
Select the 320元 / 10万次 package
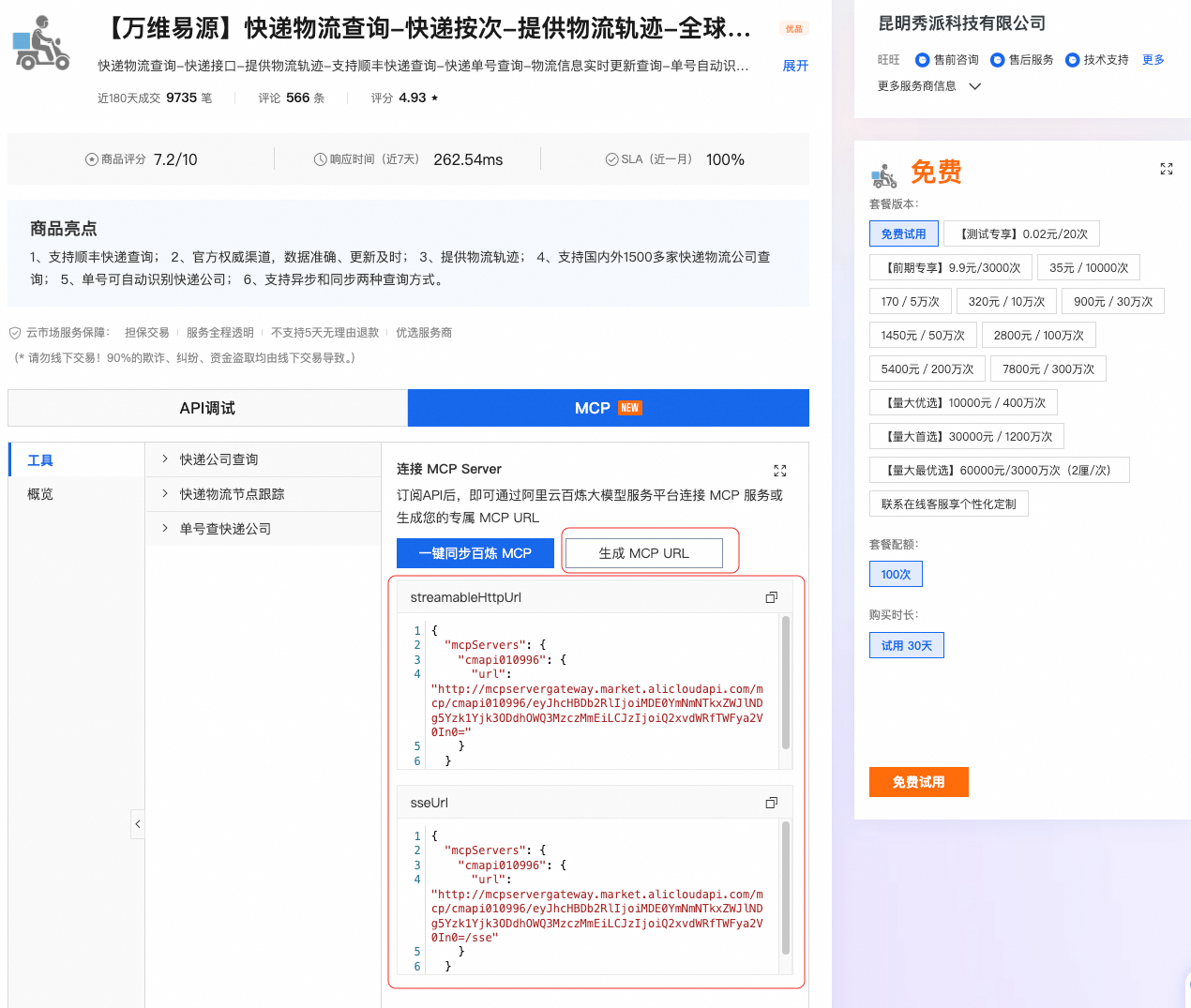[x=1007, y=302]
